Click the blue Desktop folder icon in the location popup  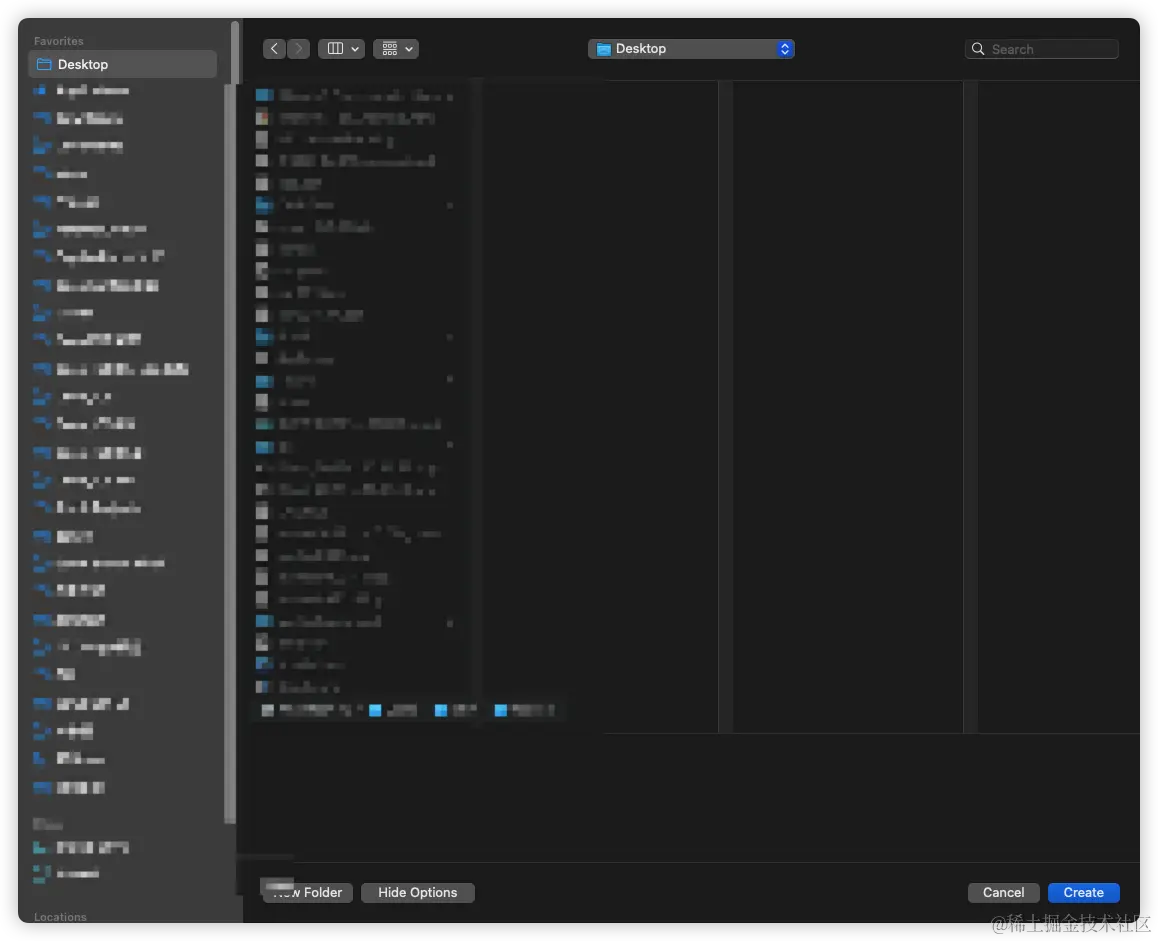point(603,48)
